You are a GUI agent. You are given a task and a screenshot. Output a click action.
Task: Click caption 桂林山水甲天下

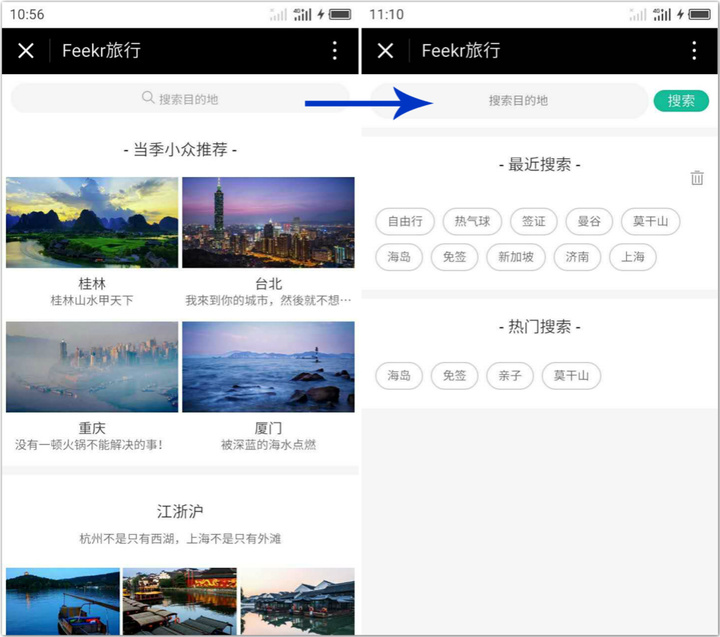click(x=92, y=301)
